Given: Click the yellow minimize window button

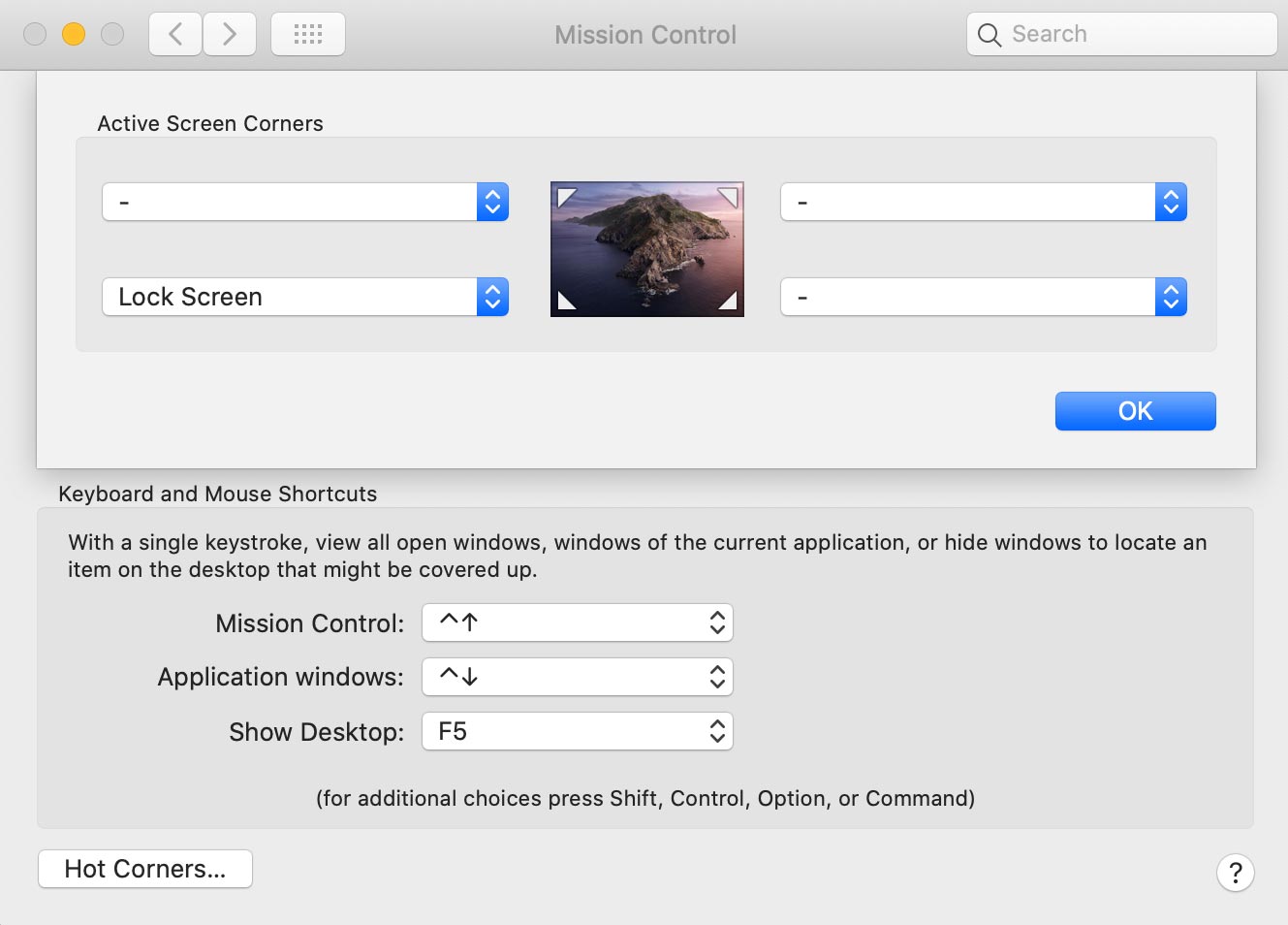Looking at the screenshot, I should (74, 35).
